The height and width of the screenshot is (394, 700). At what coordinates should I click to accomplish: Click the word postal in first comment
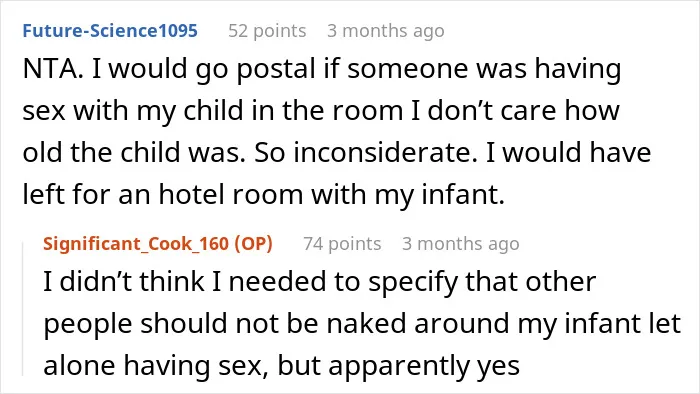276,70
